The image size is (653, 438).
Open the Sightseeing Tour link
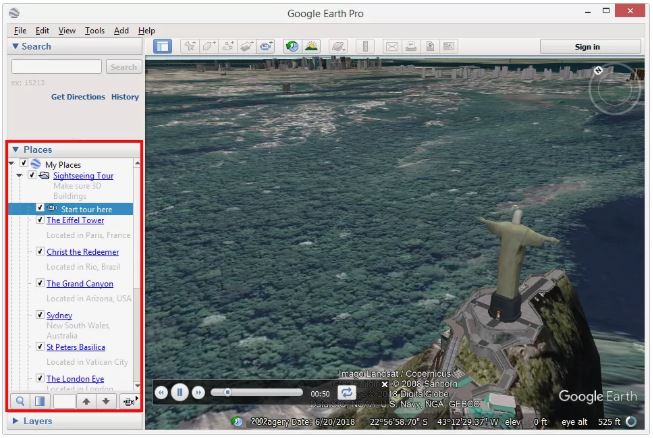[x=83, y=175]
